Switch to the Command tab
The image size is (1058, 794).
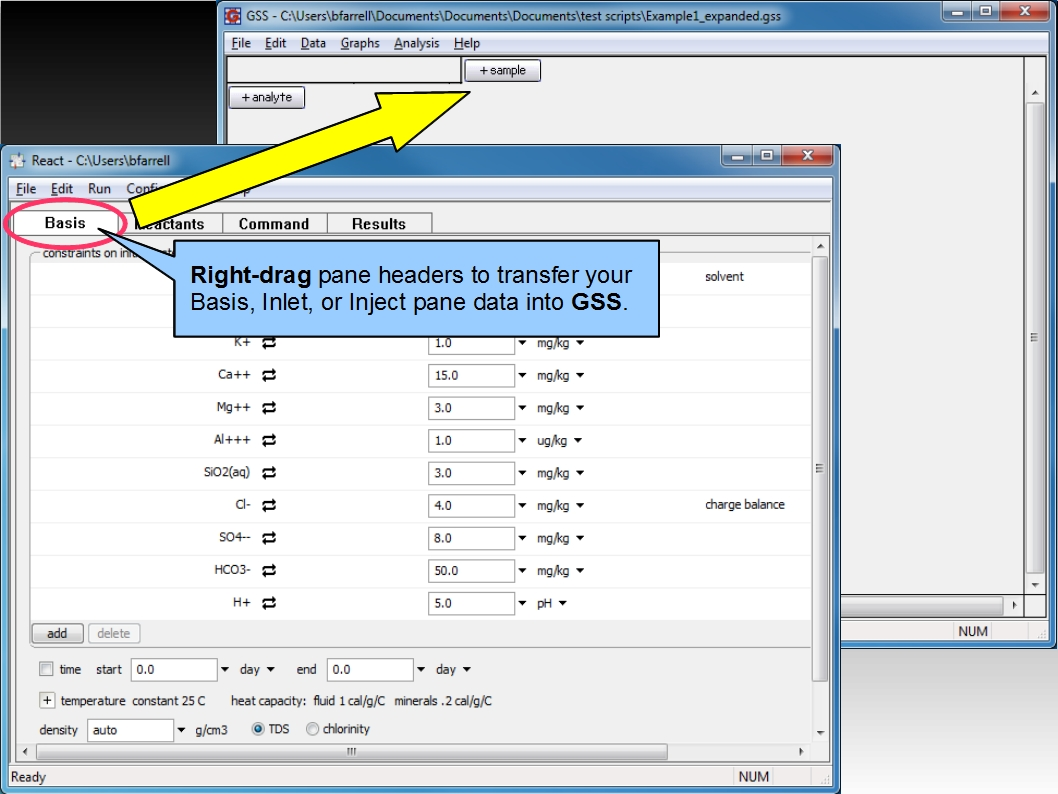(274, 224)
